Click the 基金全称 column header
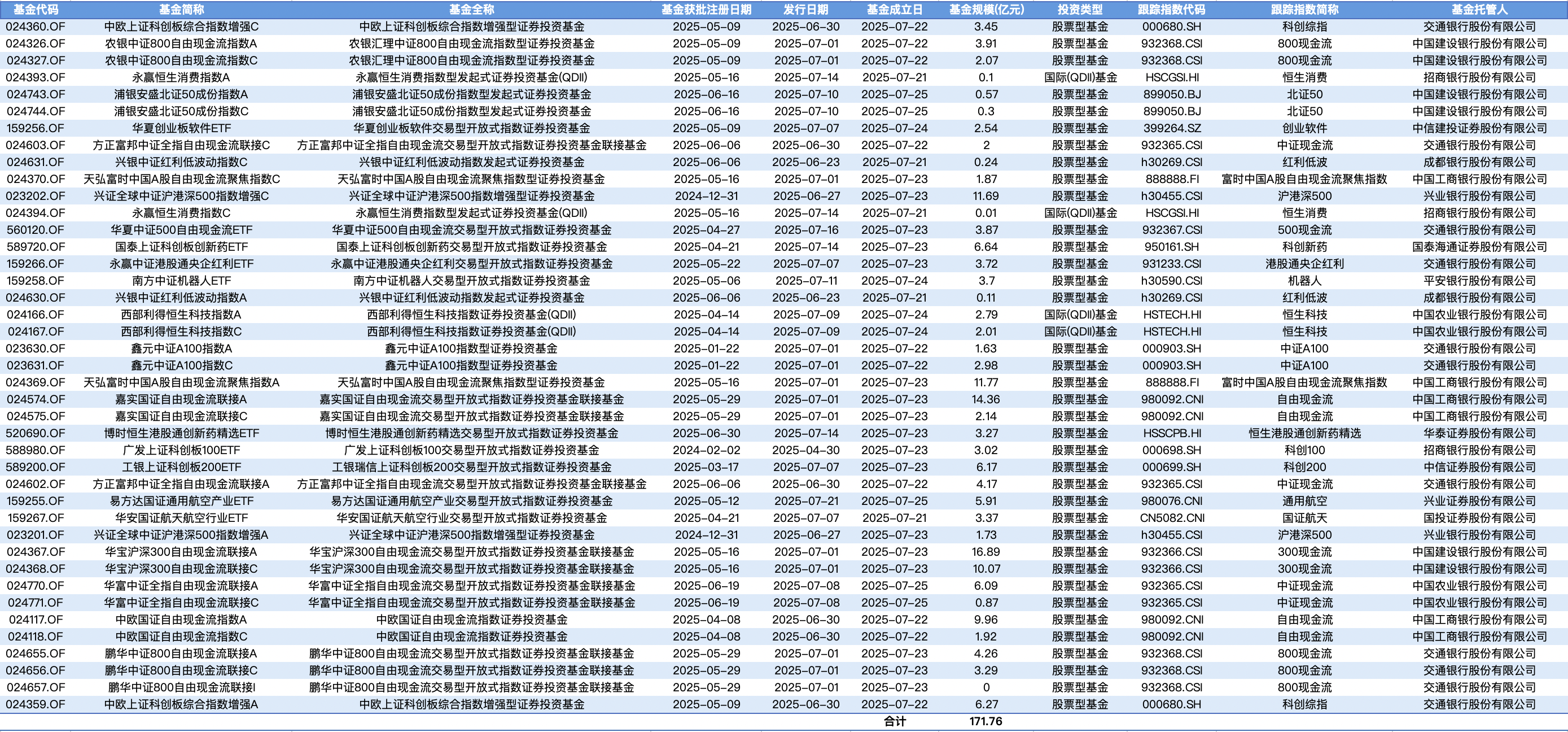The height and width of the screenshot is (732, 1568). [472, 10]
